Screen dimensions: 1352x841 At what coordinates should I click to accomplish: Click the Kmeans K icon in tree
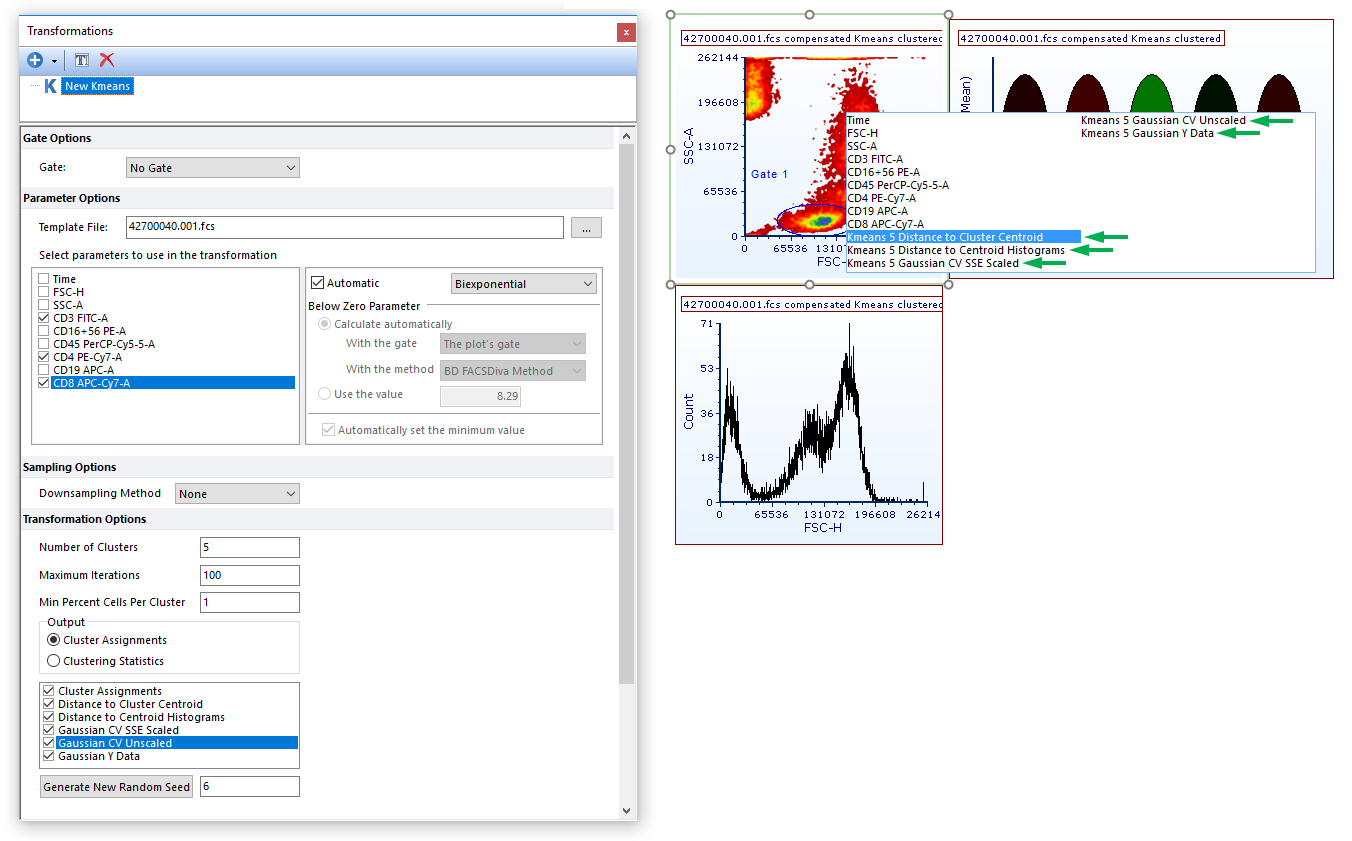pos(50,86)
